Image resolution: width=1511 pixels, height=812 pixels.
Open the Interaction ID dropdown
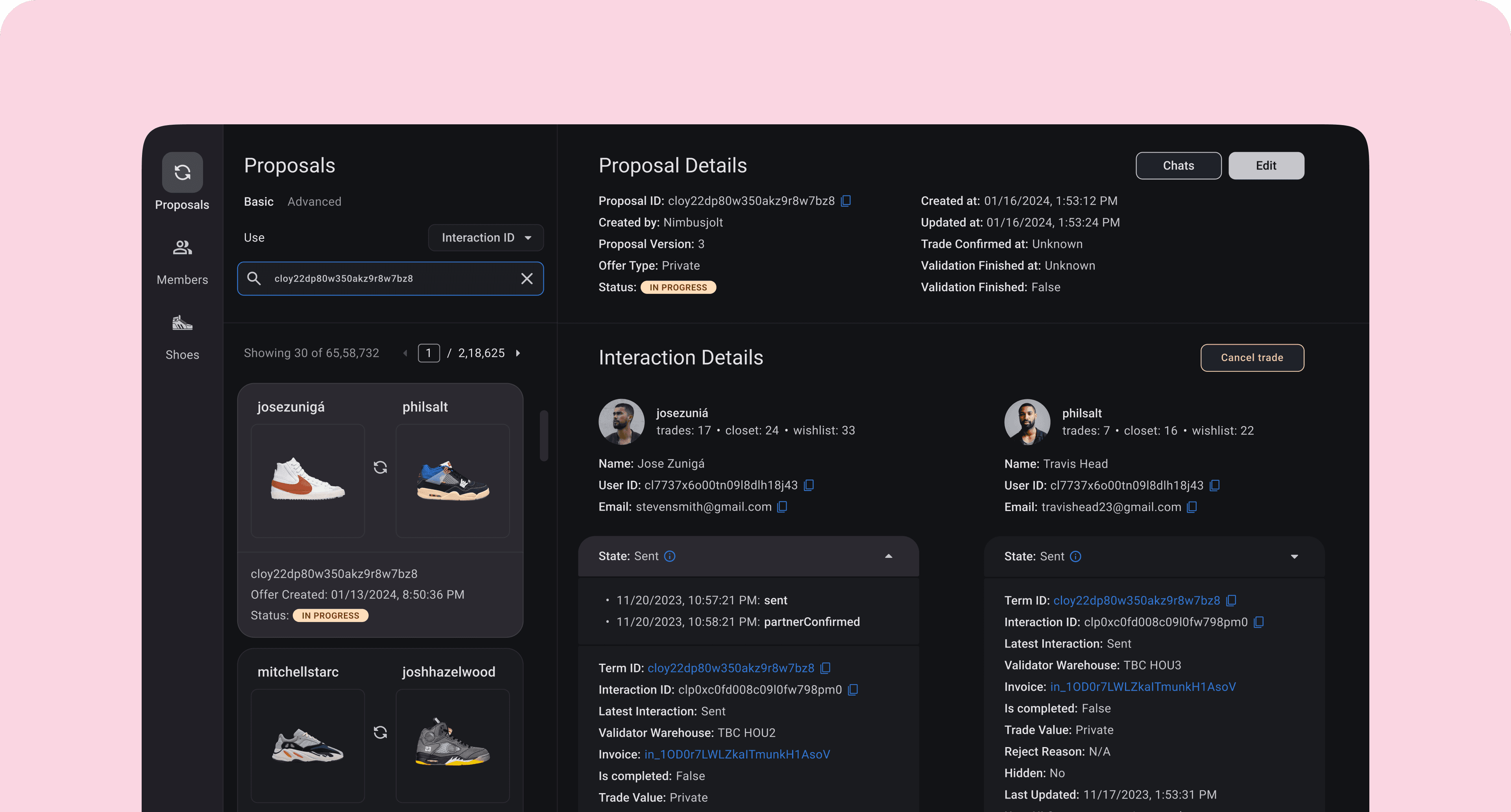(x=486, y=238)
